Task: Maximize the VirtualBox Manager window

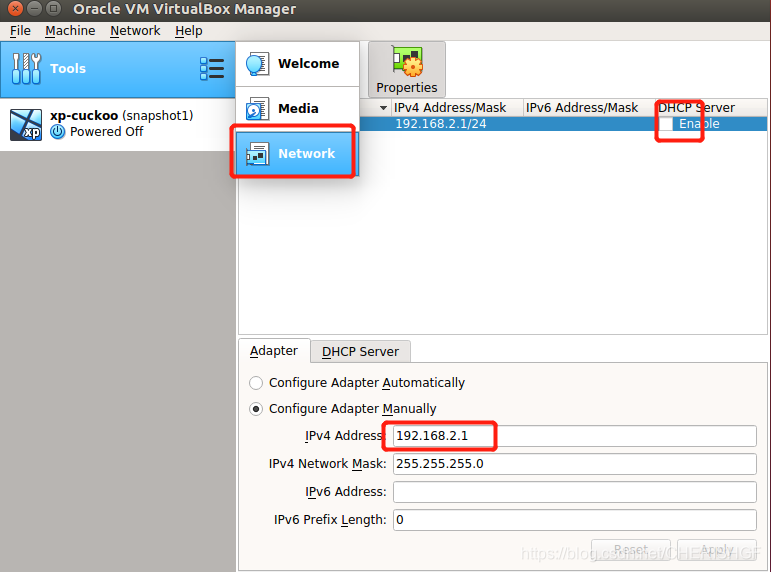Action: tap(54, 8)
